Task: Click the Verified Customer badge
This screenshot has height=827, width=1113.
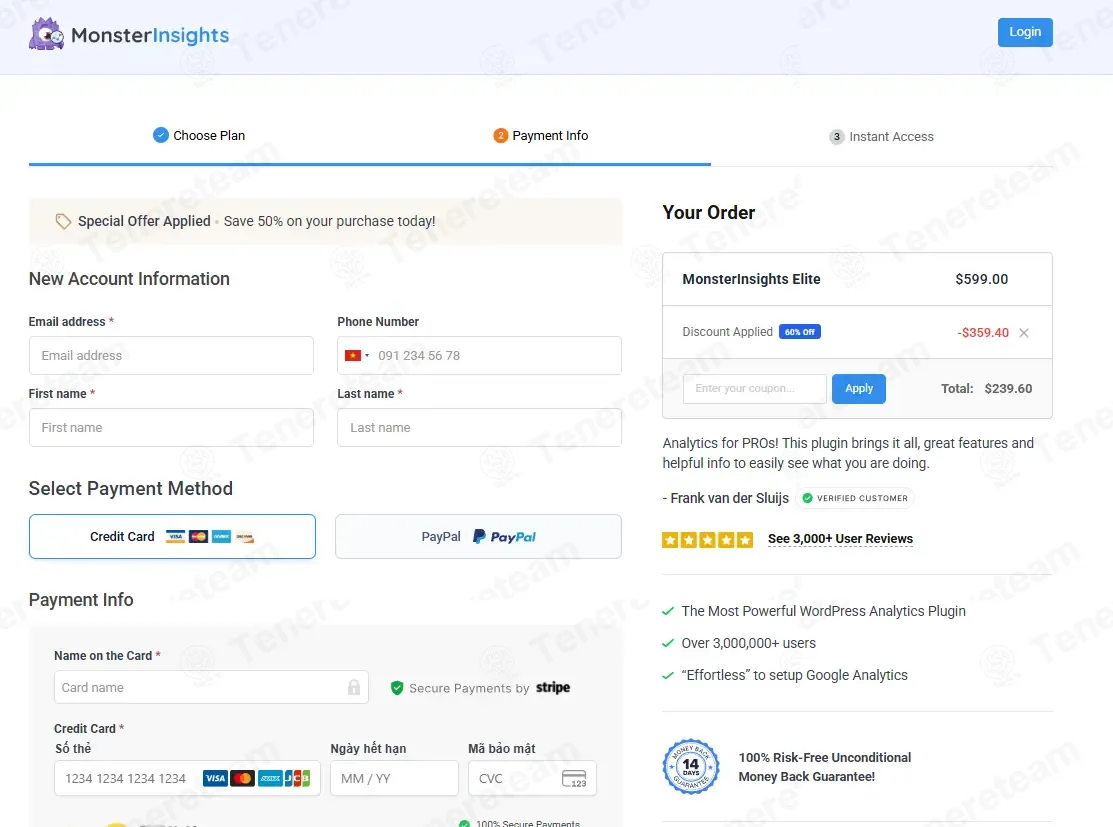Action: pyautogui.click(x=855, y=498)
